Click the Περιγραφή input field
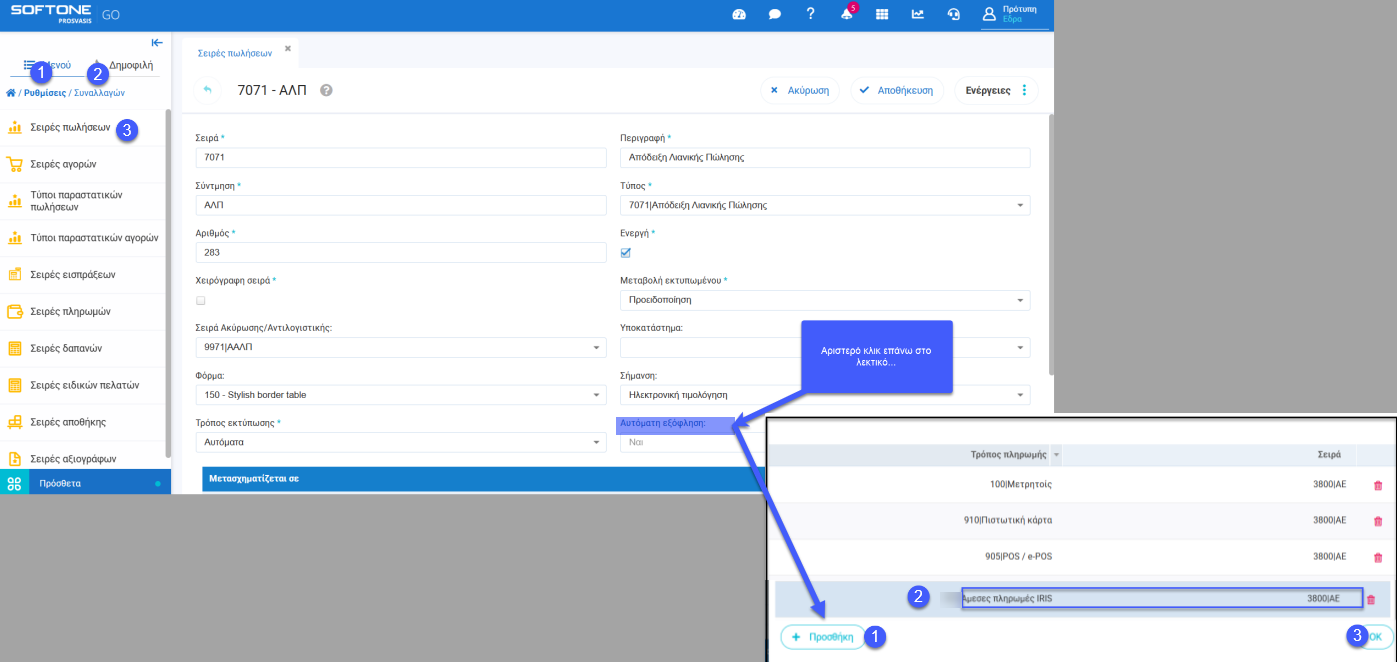Viewport: 1397px width, 662px height. click(x=824, y=158)
